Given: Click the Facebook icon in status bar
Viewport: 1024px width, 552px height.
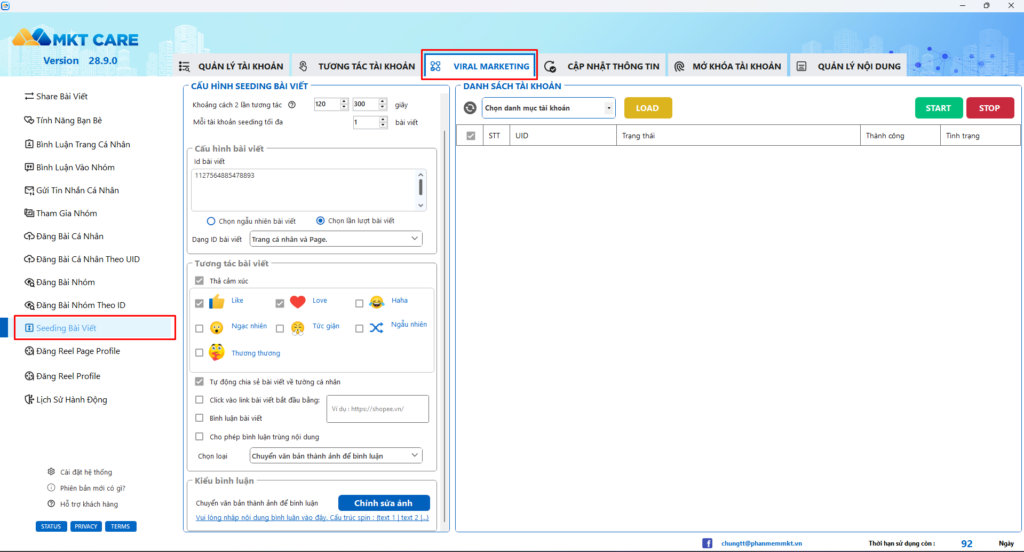Looking at the screenshot, I should (x=707, y=543).
